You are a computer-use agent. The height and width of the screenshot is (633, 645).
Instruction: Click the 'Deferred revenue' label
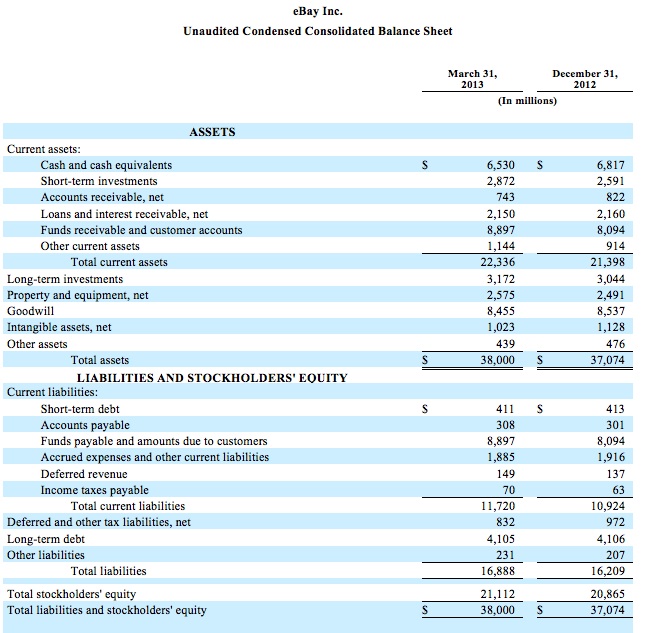click(x=84, y=474)
